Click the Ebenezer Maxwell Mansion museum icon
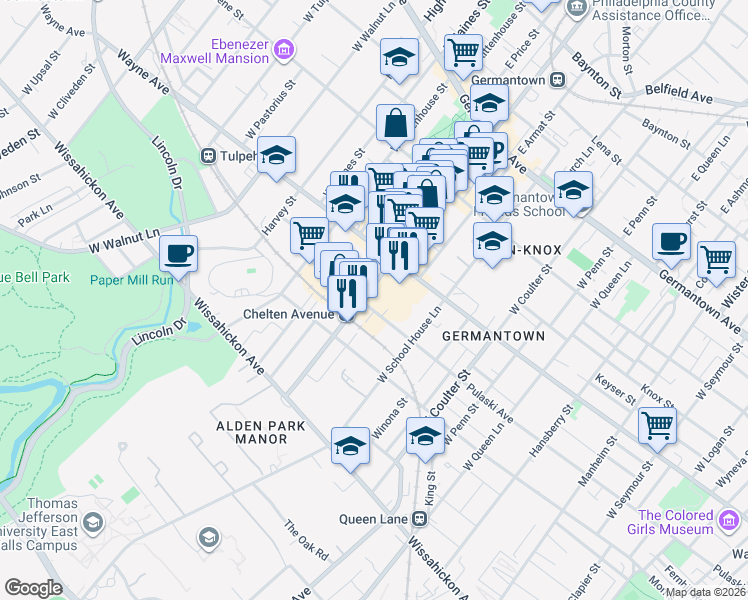This screenshot has height=600, width=748. 285,49
